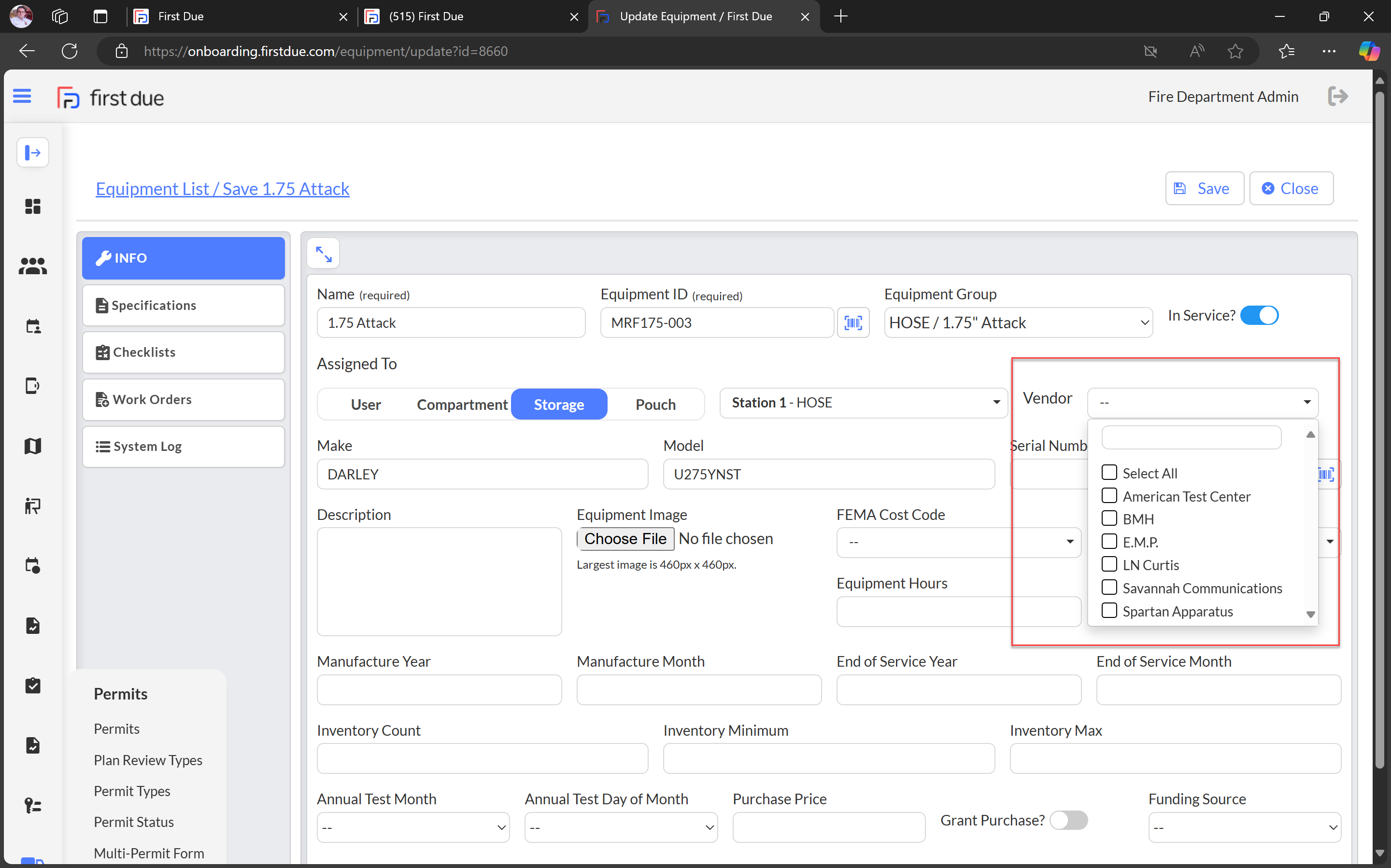The image size is (1391, 868).
Task: Click the barcode scanner icon next to Equipment ID
Action: (x=853, y=322)
